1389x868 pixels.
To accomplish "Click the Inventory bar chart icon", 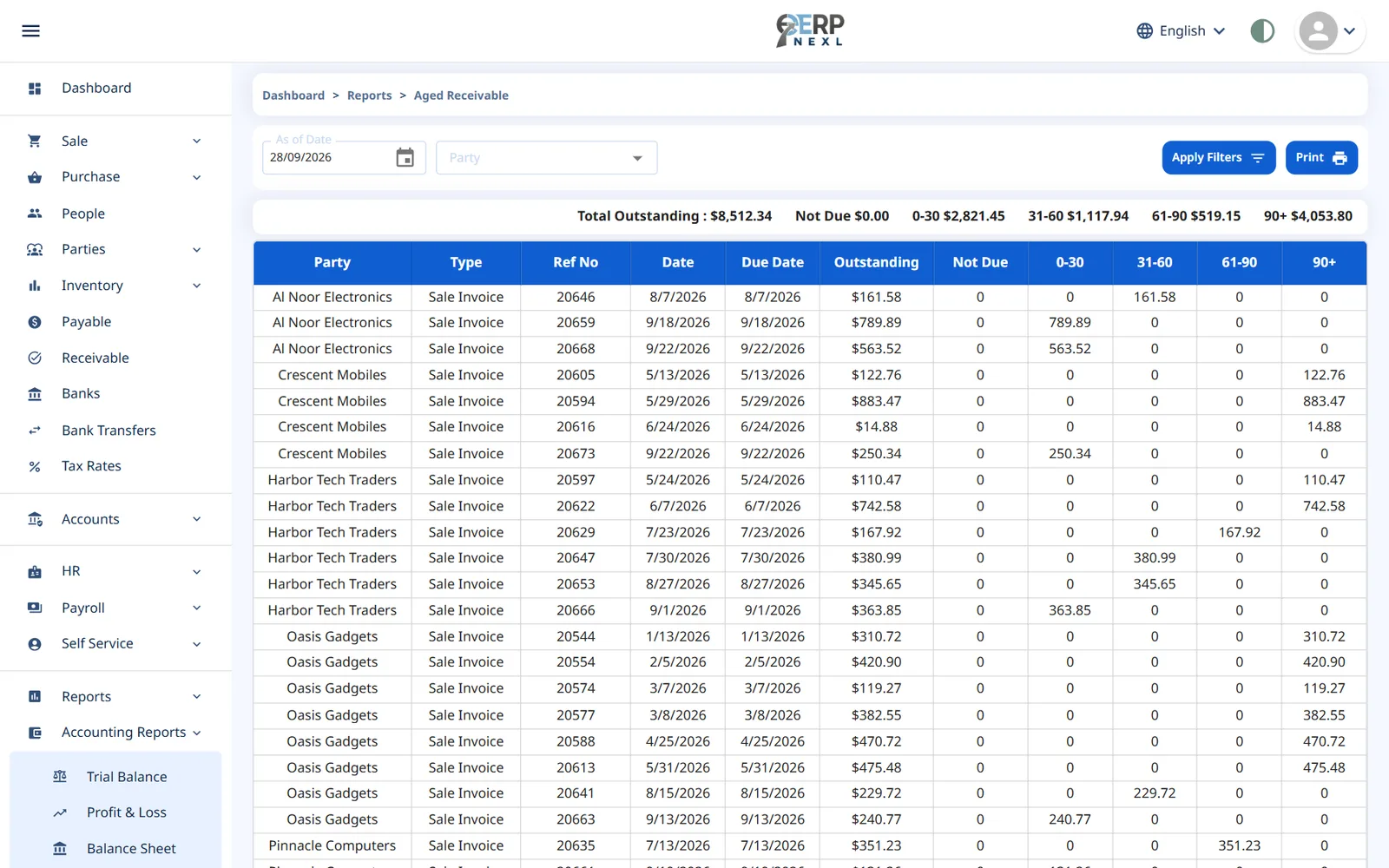I will (35, 286).
